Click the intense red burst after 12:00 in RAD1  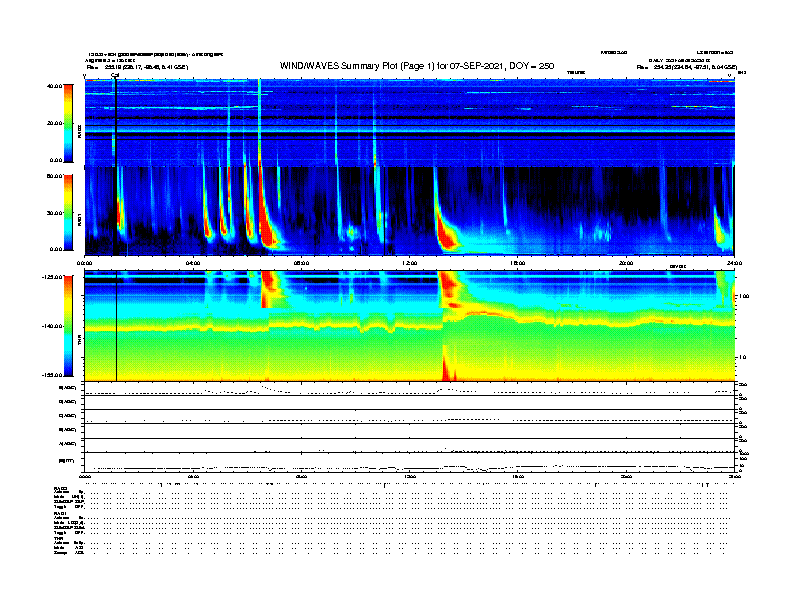tap(446, 233)
